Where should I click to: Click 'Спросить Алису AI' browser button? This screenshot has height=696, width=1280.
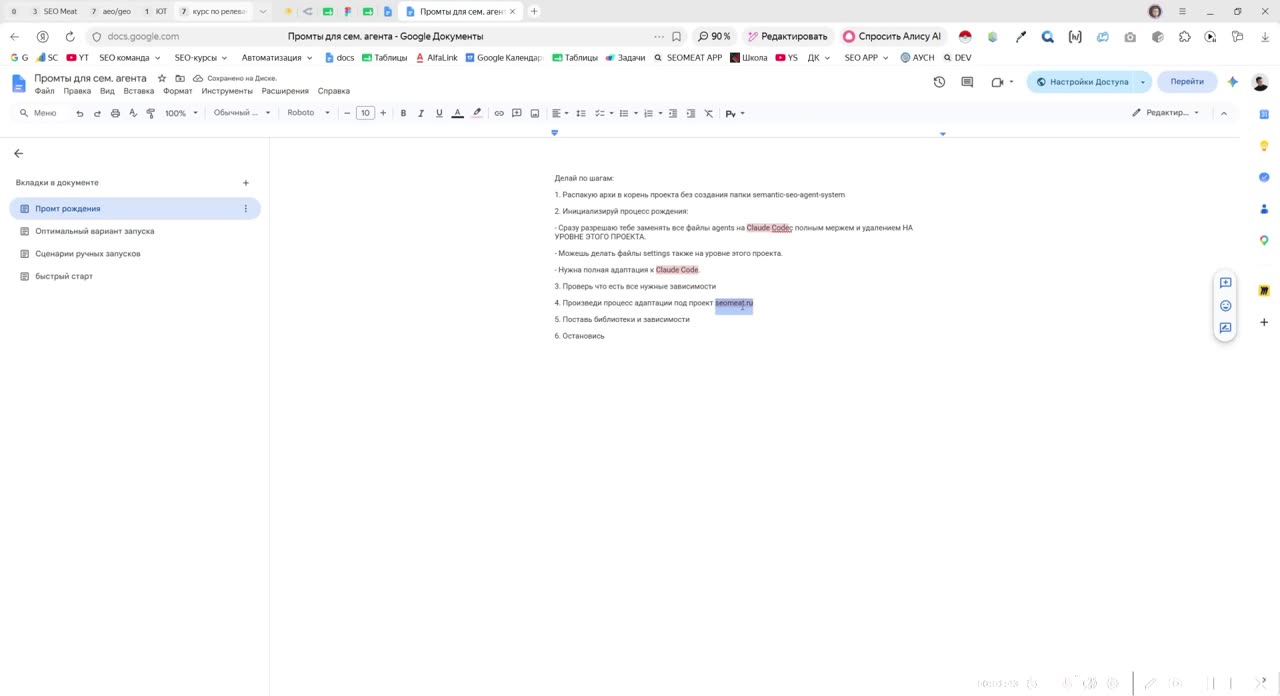click(892, 36)
